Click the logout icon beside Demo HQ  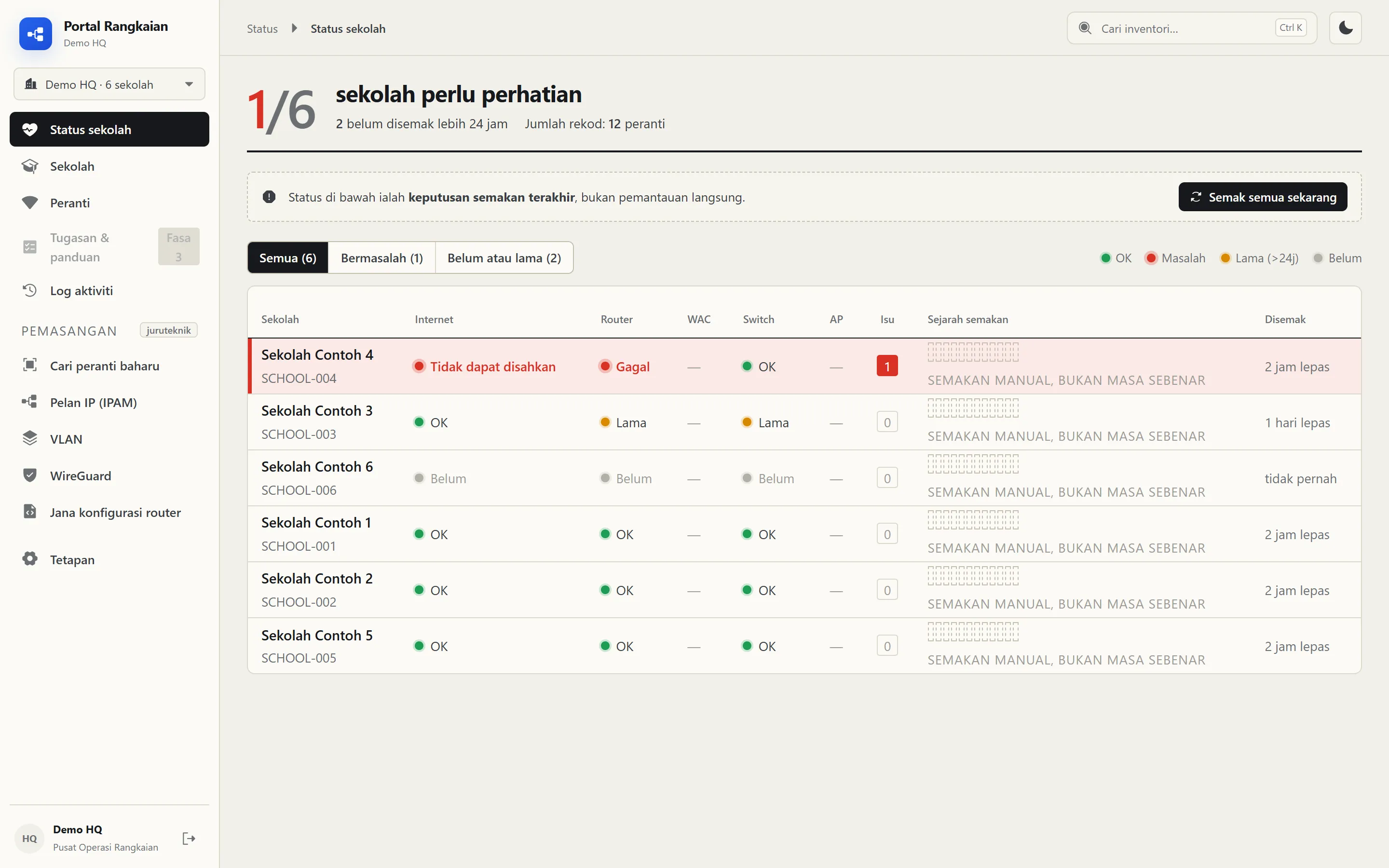point(189,839)
